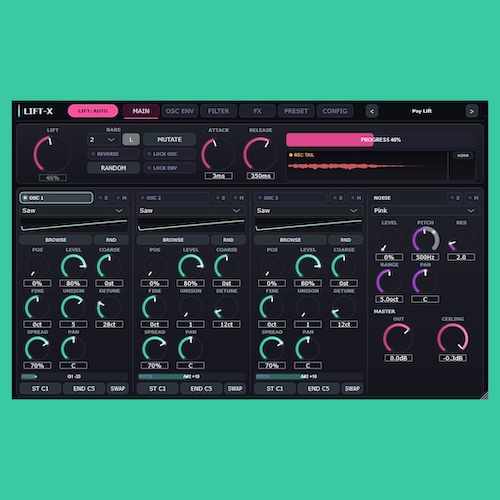Click the Psy Lift preset name

[422, 111]
